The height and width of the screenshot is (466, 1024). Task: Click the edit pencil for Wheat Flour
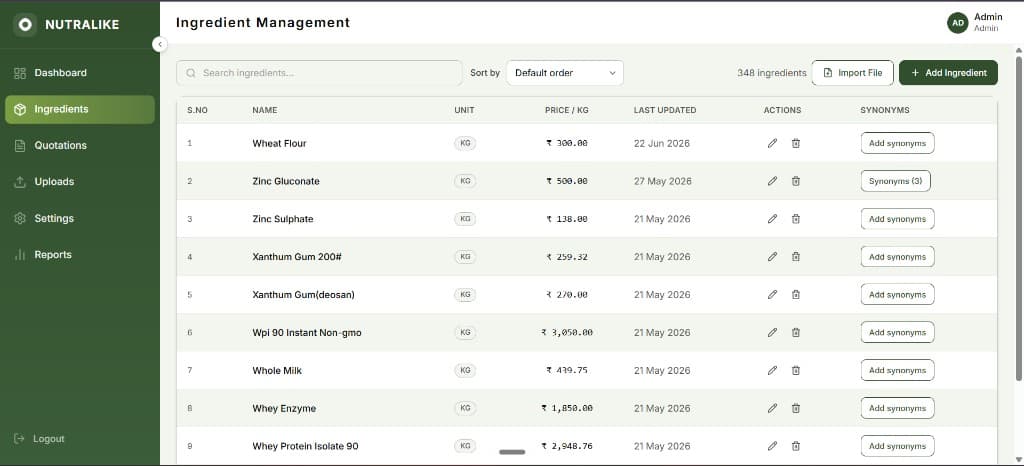tap(772, 143)
